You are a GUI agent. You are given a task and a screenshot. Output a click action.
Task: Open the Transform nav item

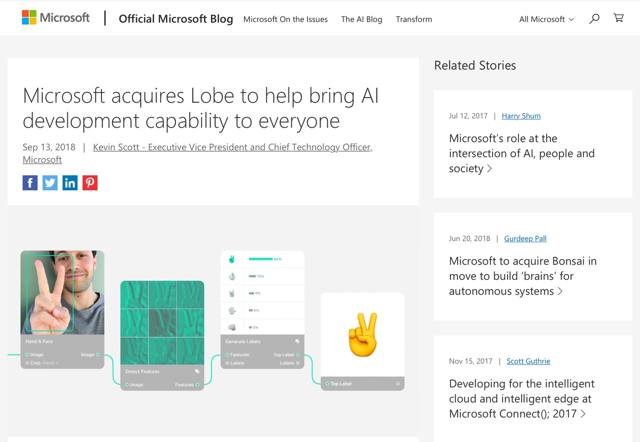click(x=414, y=19)
